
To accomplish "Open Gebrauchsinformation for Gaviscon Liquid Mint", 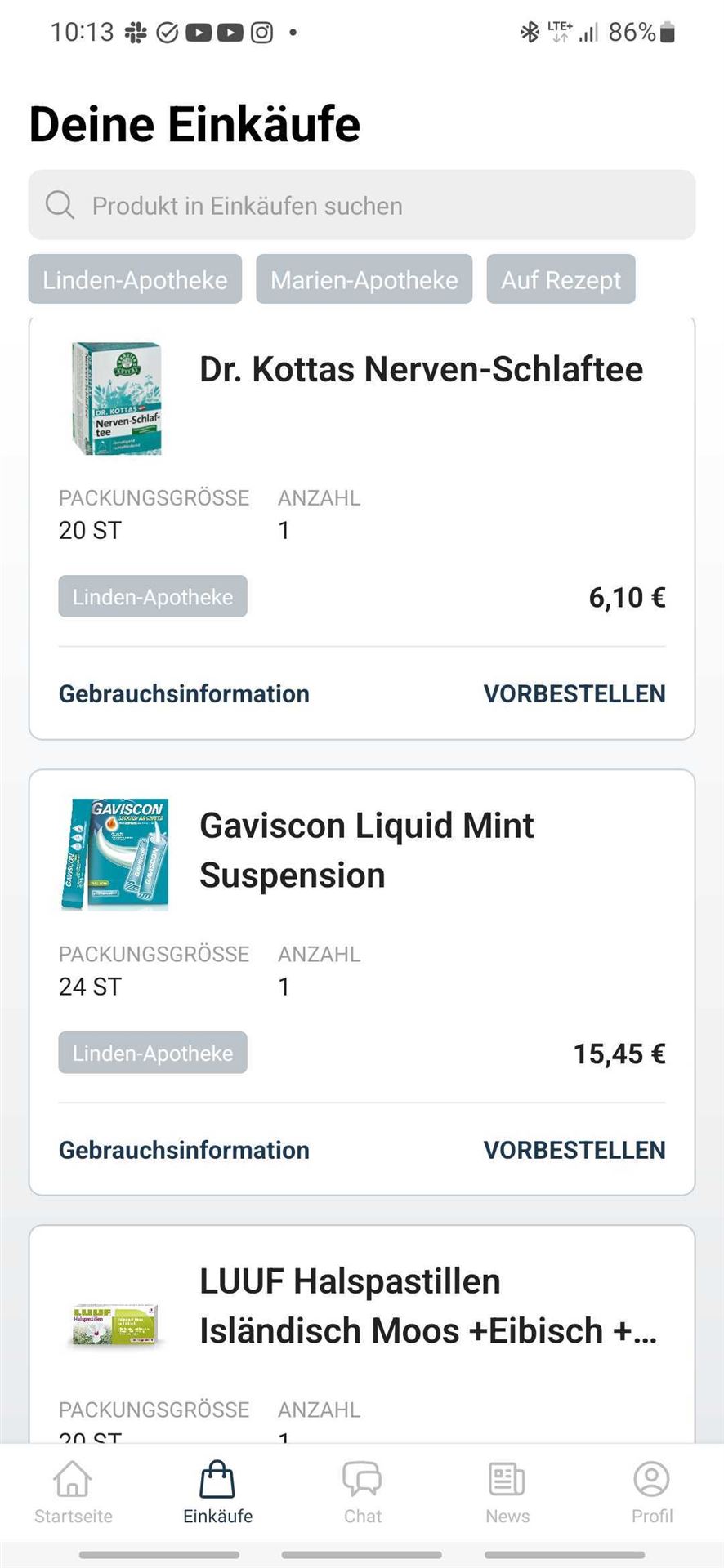I will (184, 1150).
